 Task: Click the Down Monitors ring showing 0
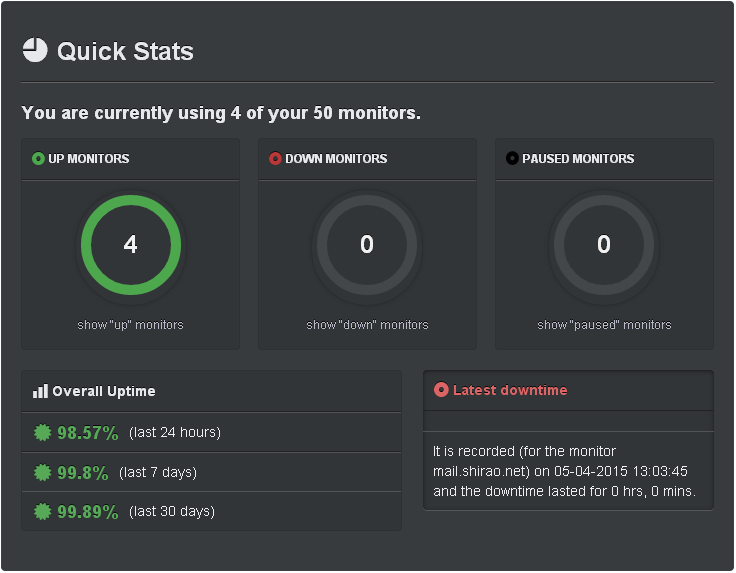[x=367, y=245]
